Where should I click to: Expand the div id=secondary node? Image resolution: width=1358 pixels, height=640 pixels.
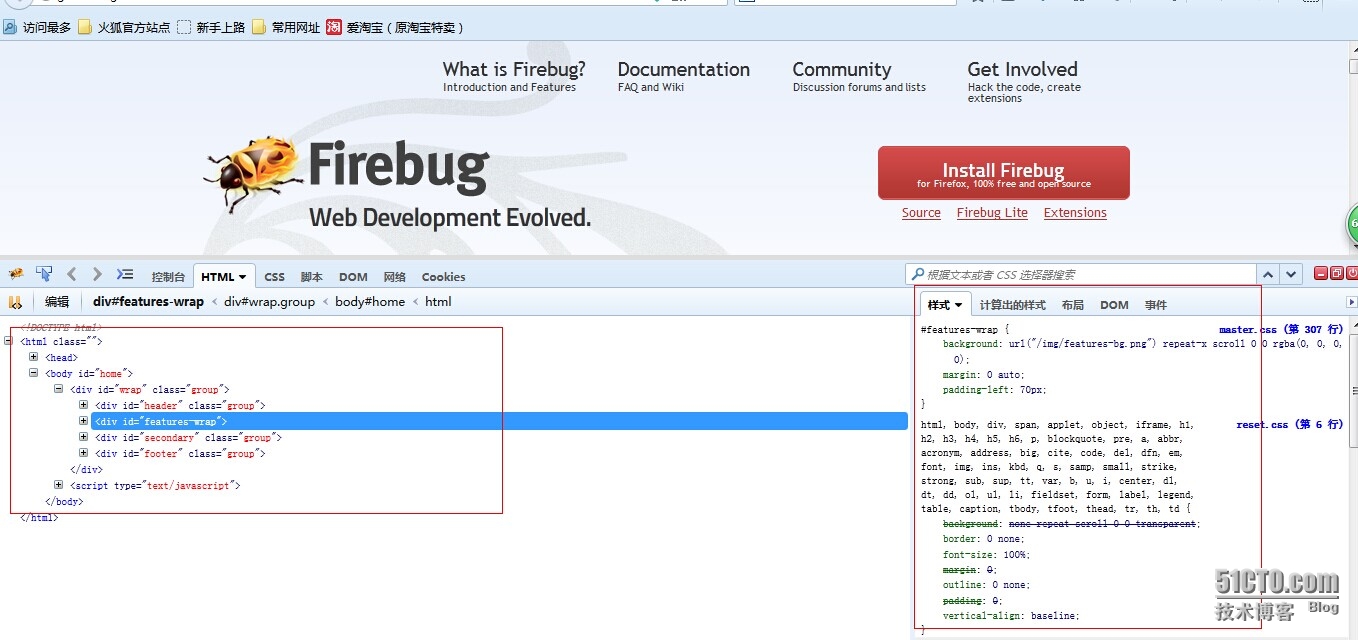click(83, 437)
